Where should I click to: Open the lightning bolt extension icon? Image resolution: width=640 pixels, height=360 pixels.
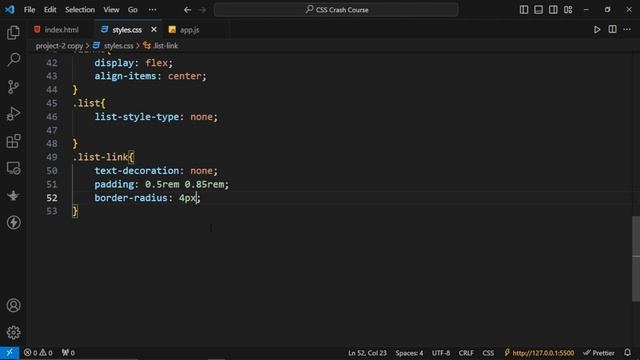tap(13, 222)
